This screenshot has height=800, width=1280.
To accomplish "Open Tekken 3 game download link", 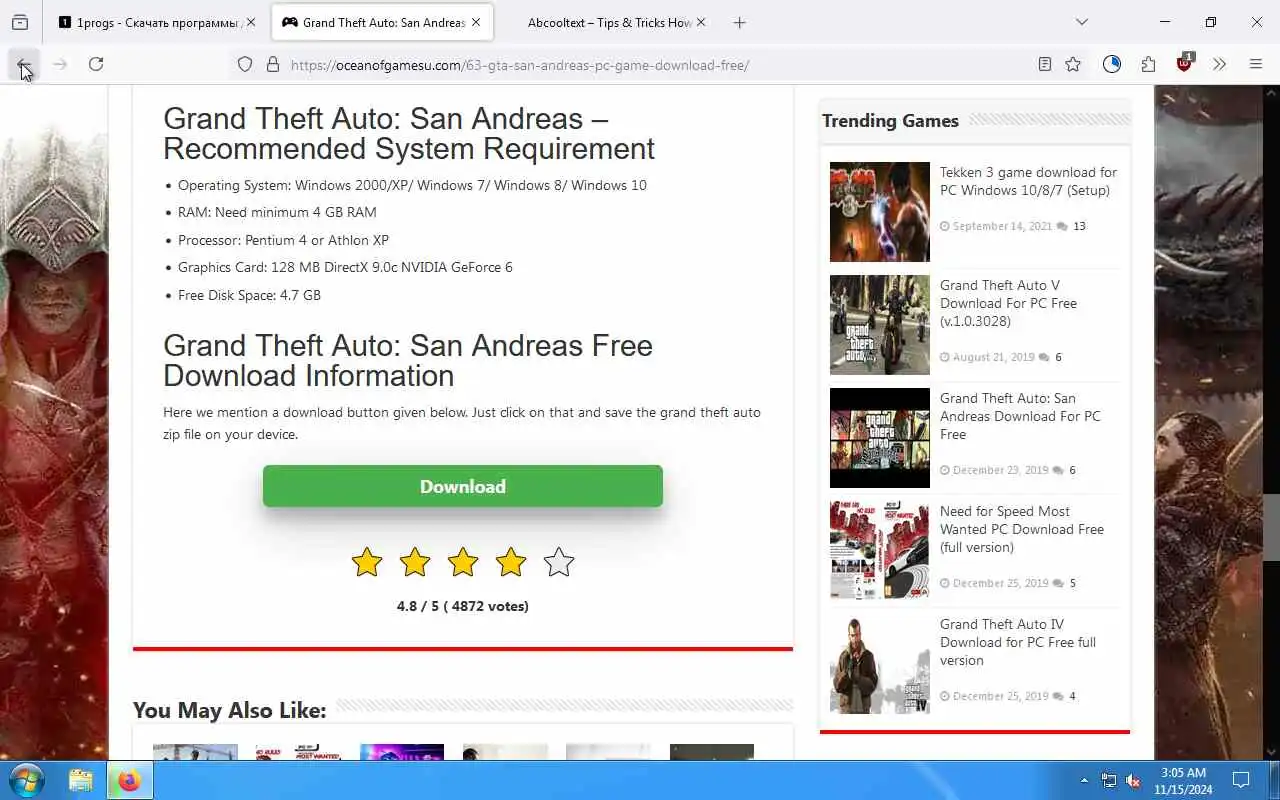I will [1028, 181].
